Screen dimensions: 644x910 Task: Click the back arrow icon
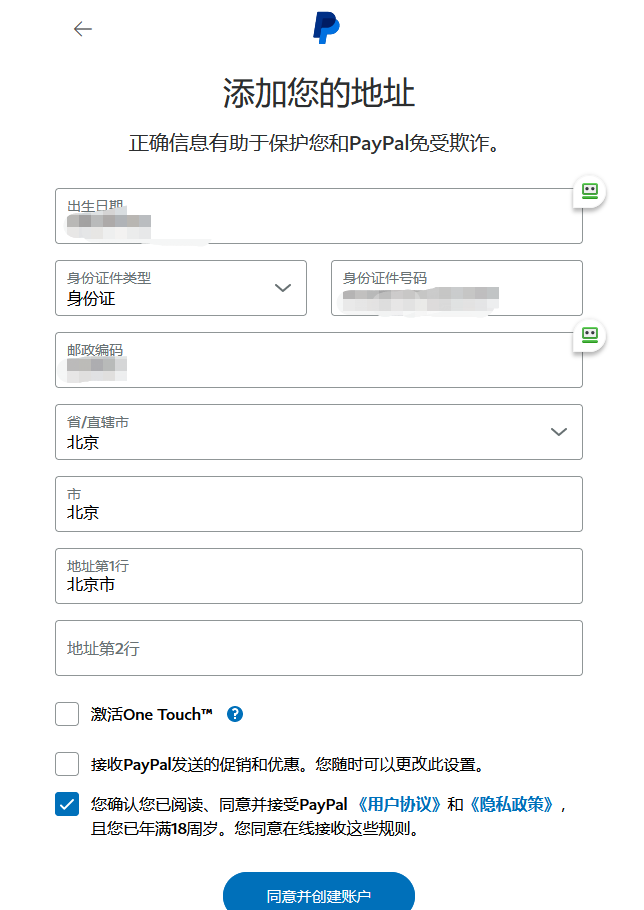tap(82, 29)
